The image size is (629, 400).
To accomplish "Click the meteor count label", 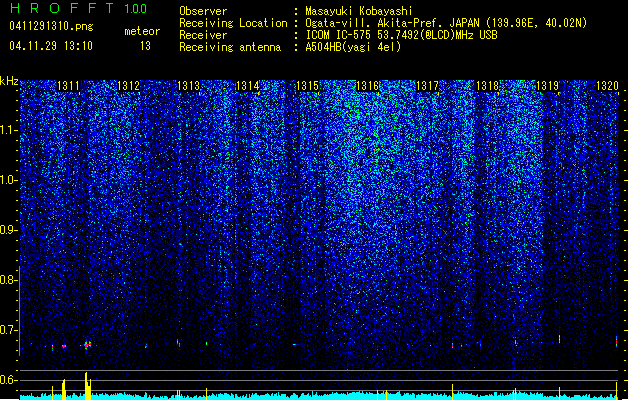I will click(142, 31).
